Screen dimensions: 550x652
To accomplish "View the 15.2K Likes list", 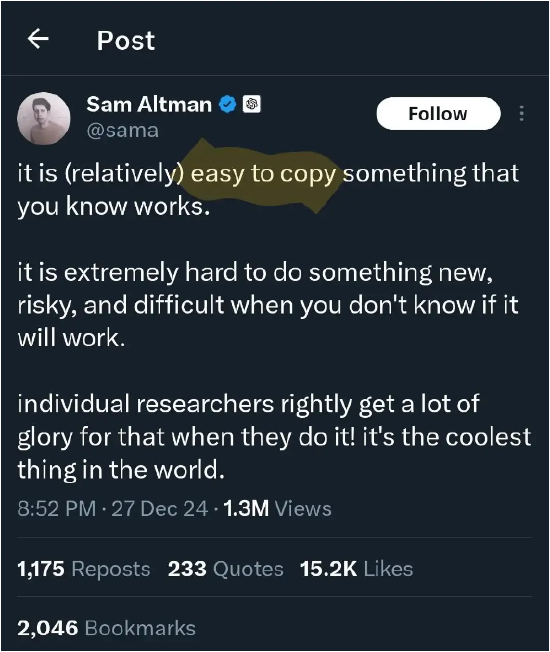I will pos(356,569).
